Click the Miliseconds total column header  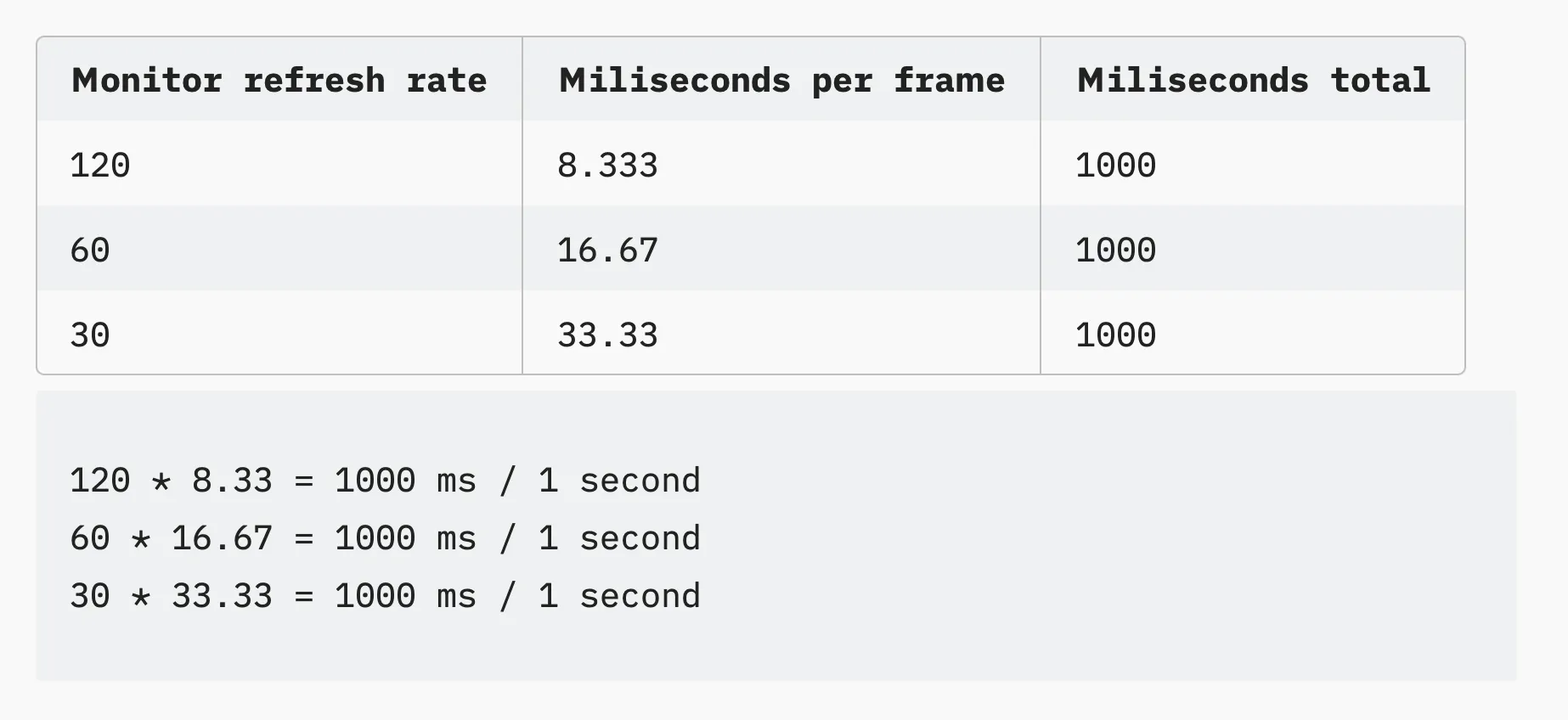point(1254,80)
